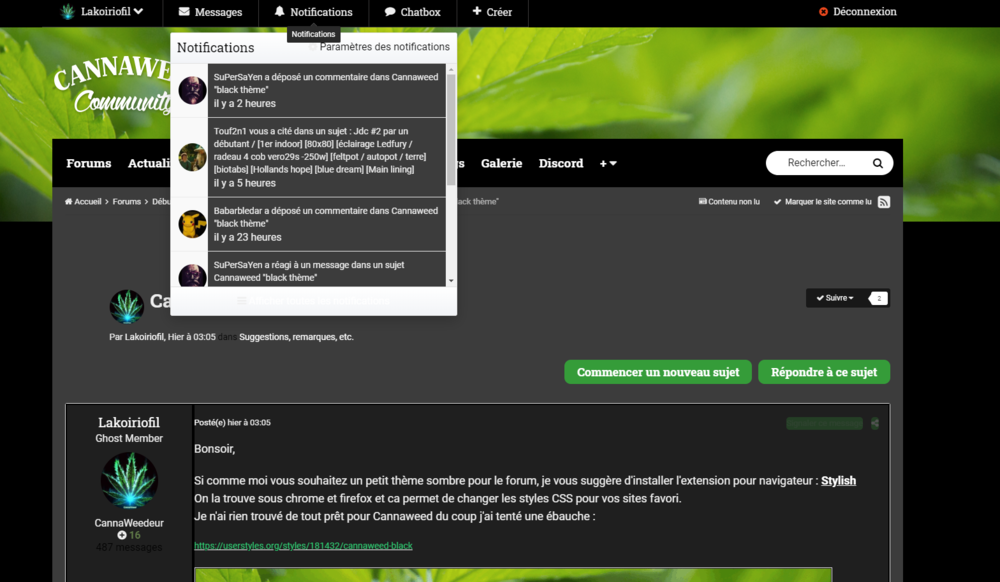
Task: Open the userstyles.org cannaweed-black link
Action: pos(303,546)
